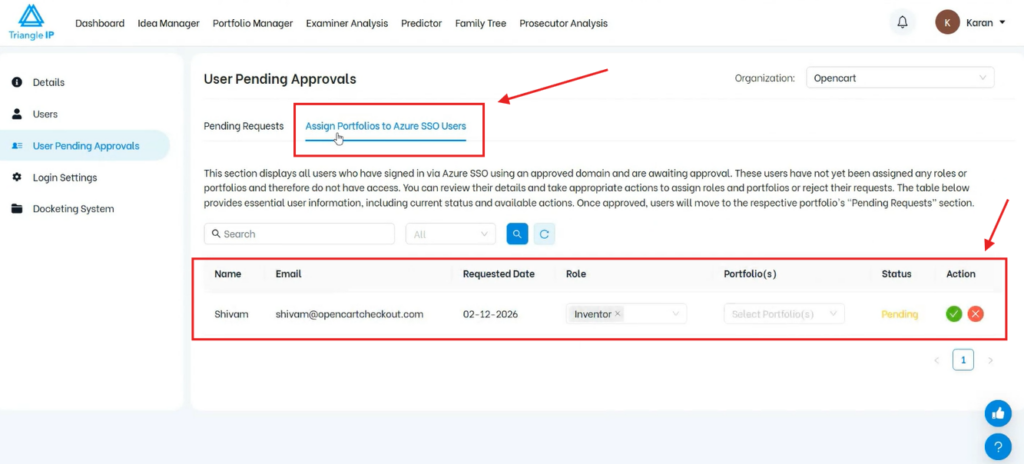Click the thumbs-up feedback icon

997,413
